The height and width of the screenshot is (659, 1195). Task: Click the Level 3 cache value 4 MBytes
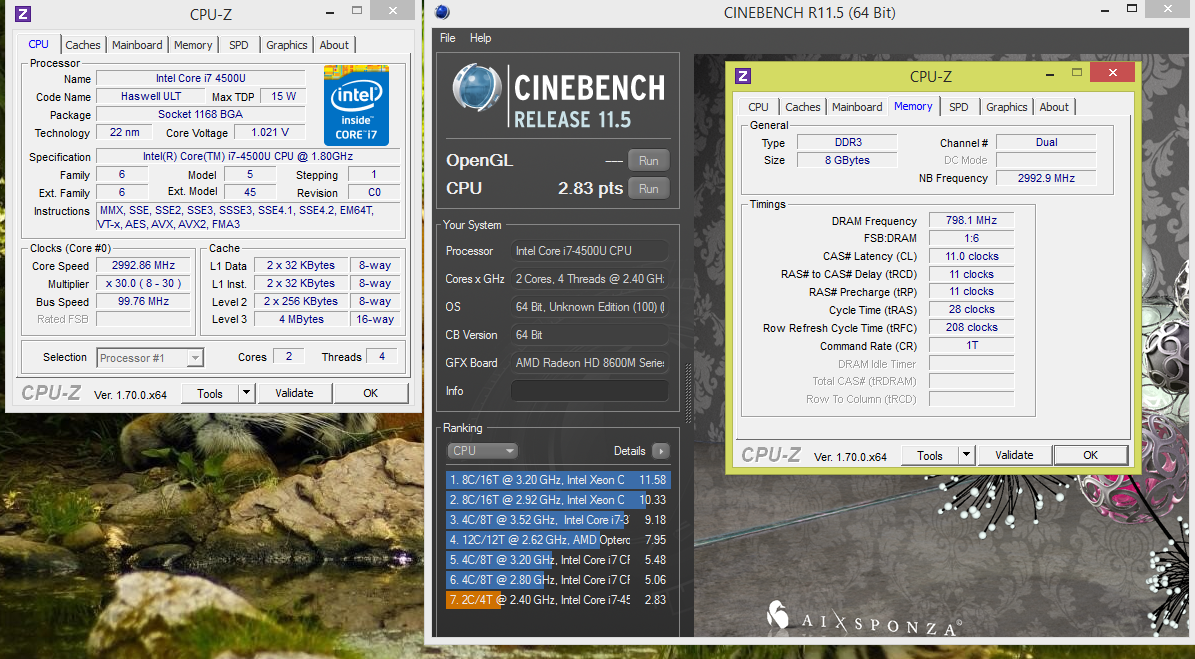pos(301,319)
